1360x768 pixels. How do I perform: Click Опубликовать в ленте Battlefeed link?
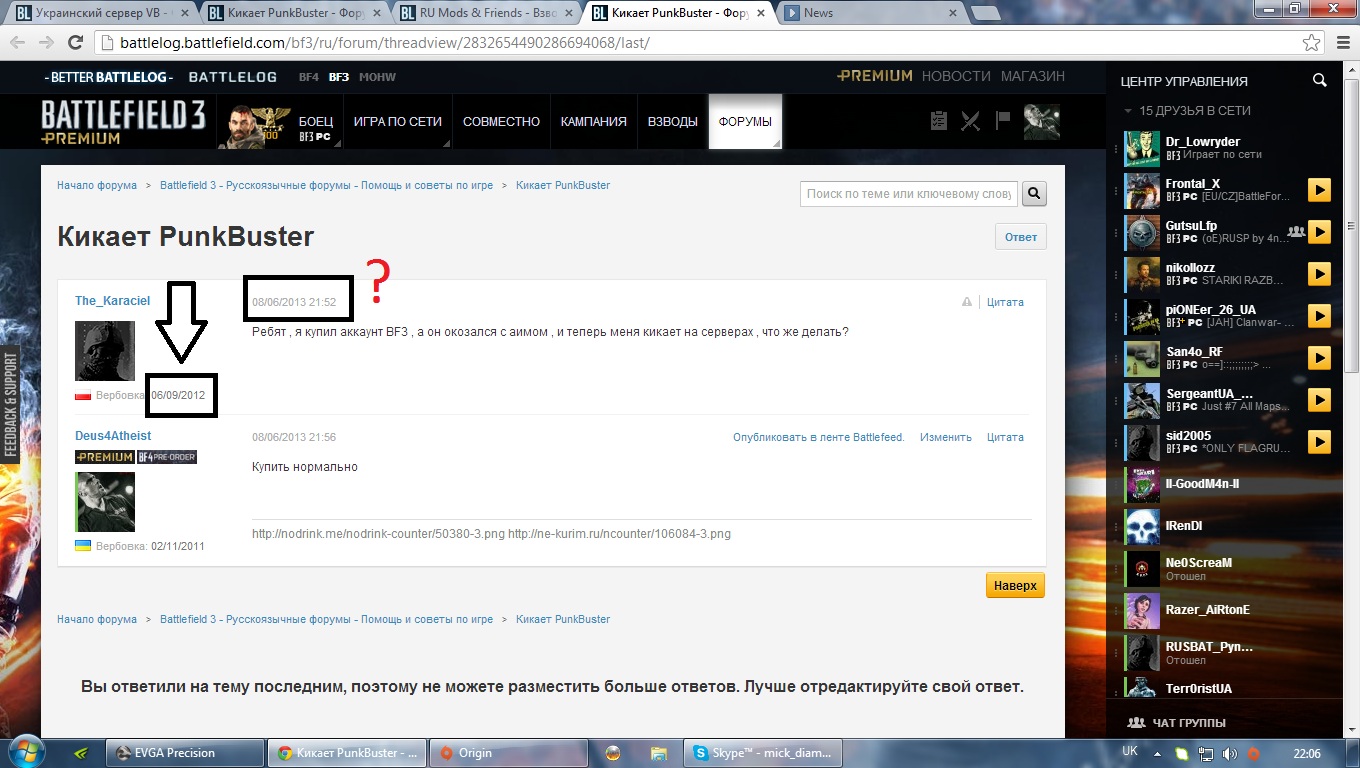pyautogui.click(x=818, y=437)
